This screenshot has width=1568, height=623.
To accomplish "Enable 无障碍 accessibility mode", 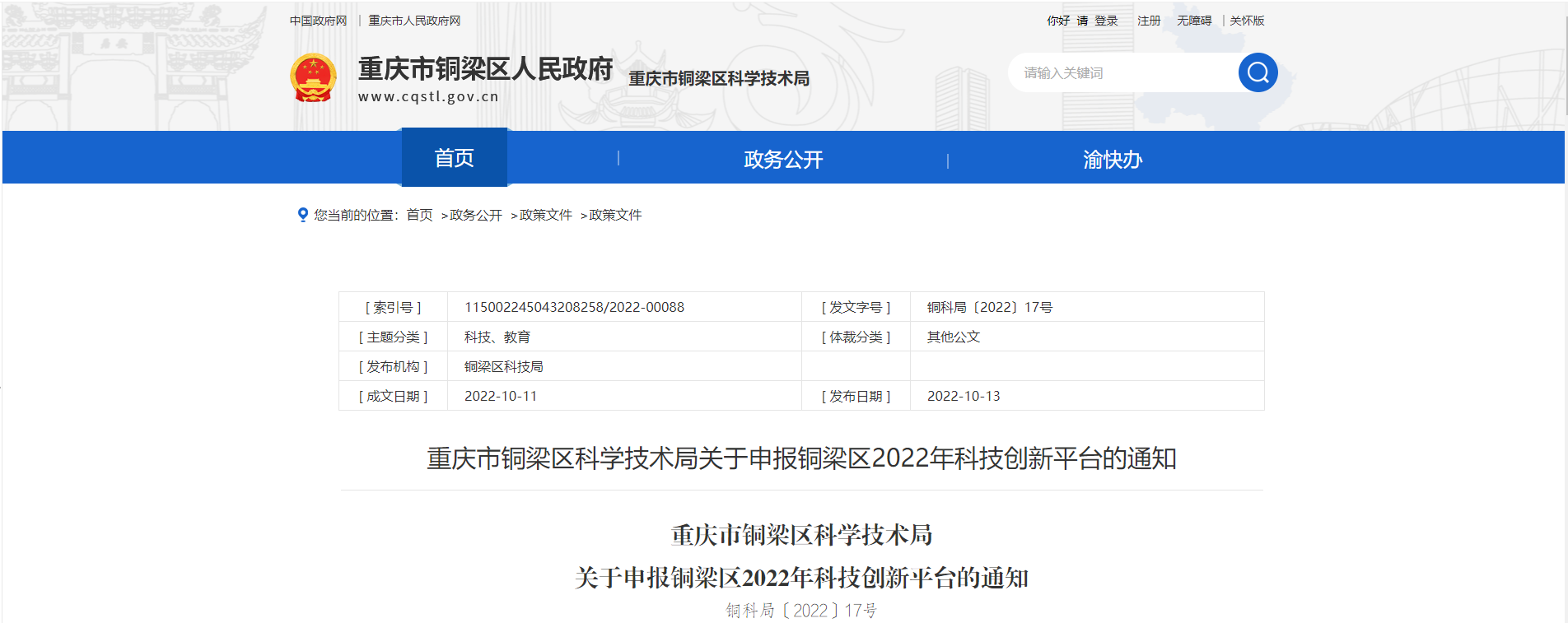I will 1193,21.
